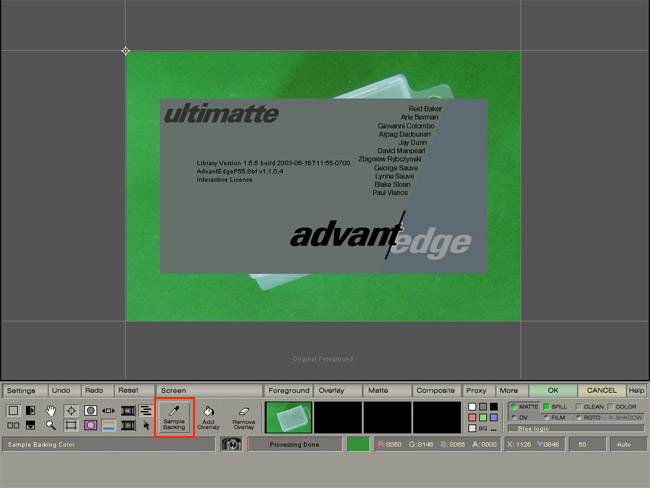Click the Blue logic bar

(576, 428)
